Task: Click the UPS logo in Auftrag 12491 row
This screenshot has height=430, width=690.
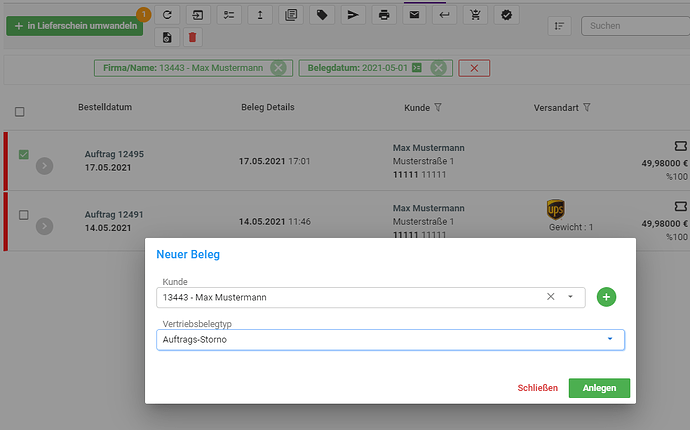Action: pyautogui.click(x=556, y=209)
